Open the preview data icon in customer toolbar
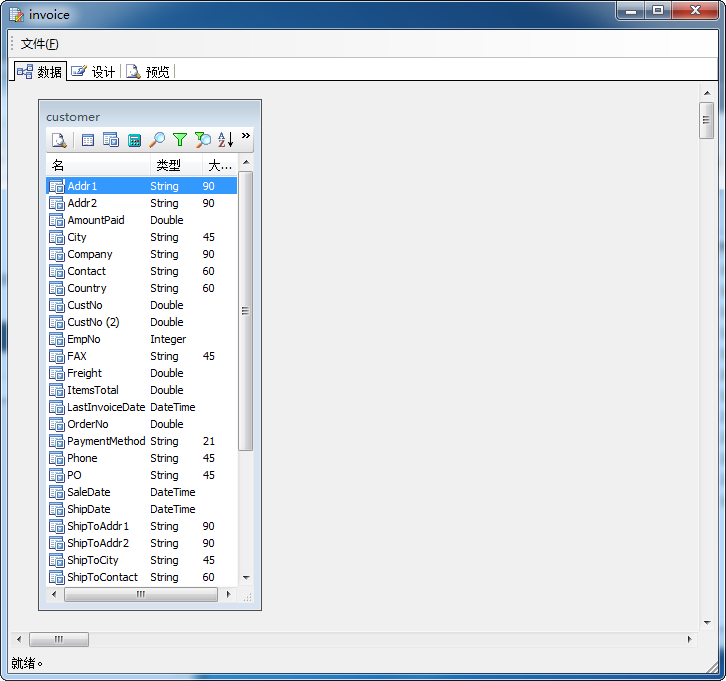The image size is (726, 681). click(59, 140)
